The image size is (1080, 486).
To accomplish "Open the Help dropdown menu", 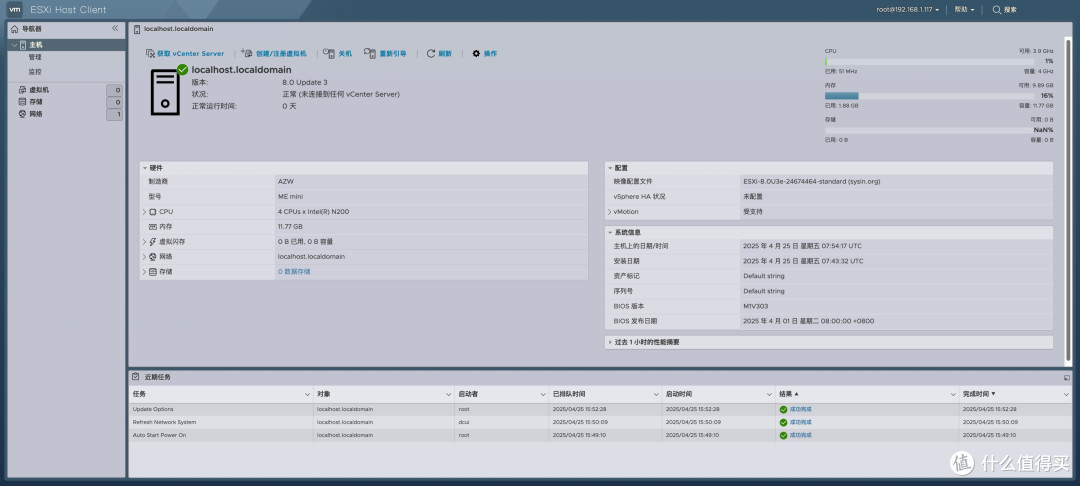I will [x=964, y=10].
